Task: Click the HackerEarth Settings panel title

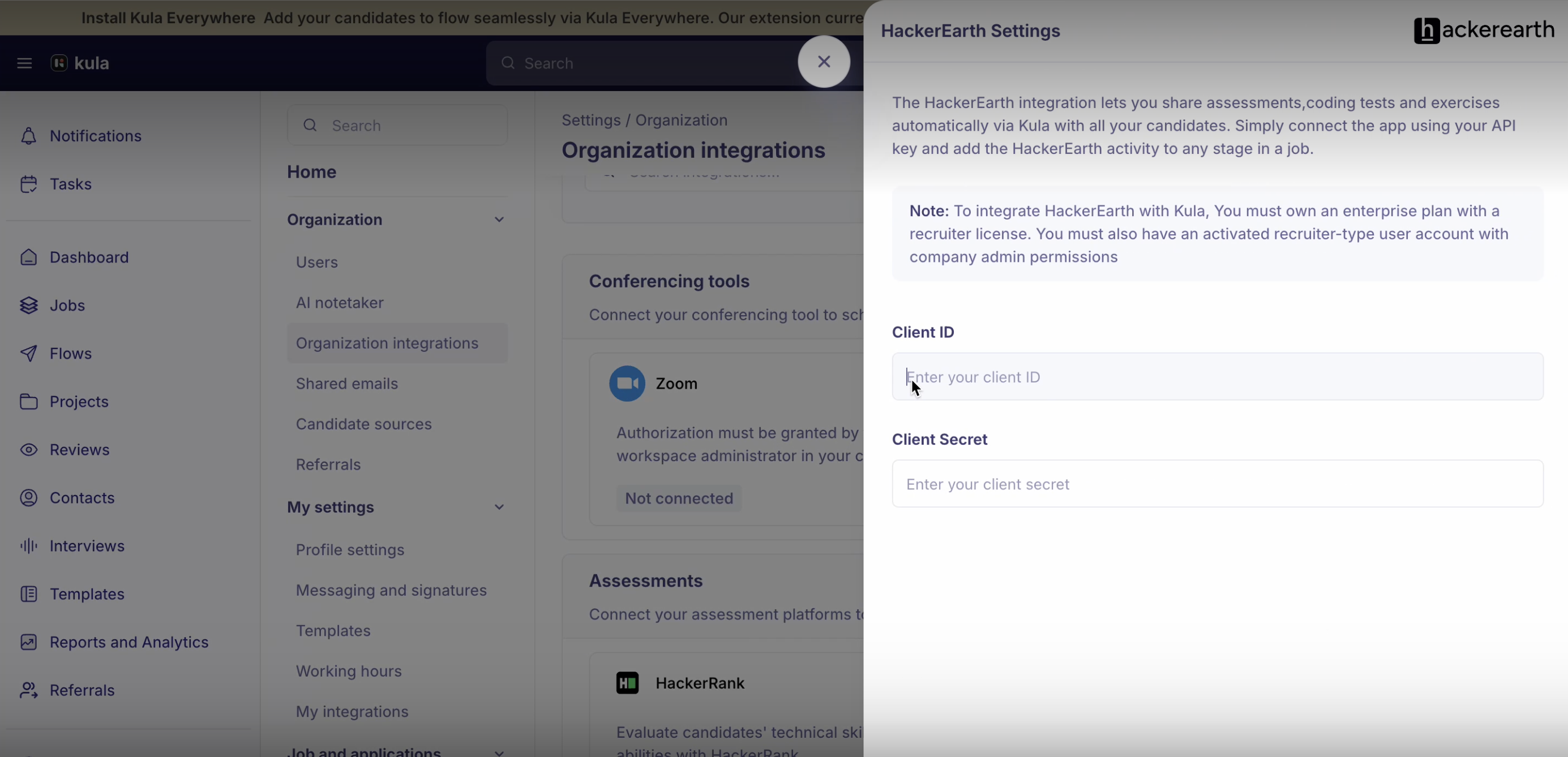Action: (970, 31)
